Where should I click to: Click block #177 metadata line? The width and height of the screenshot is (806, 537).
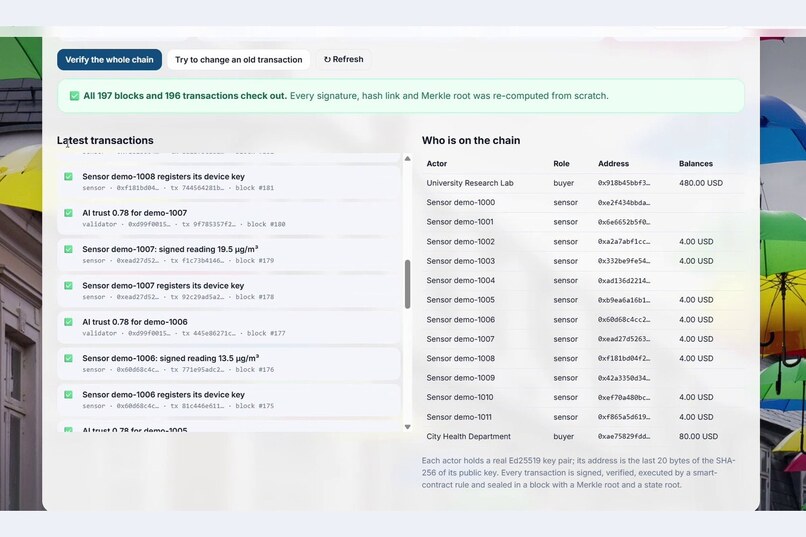(184, 334)
